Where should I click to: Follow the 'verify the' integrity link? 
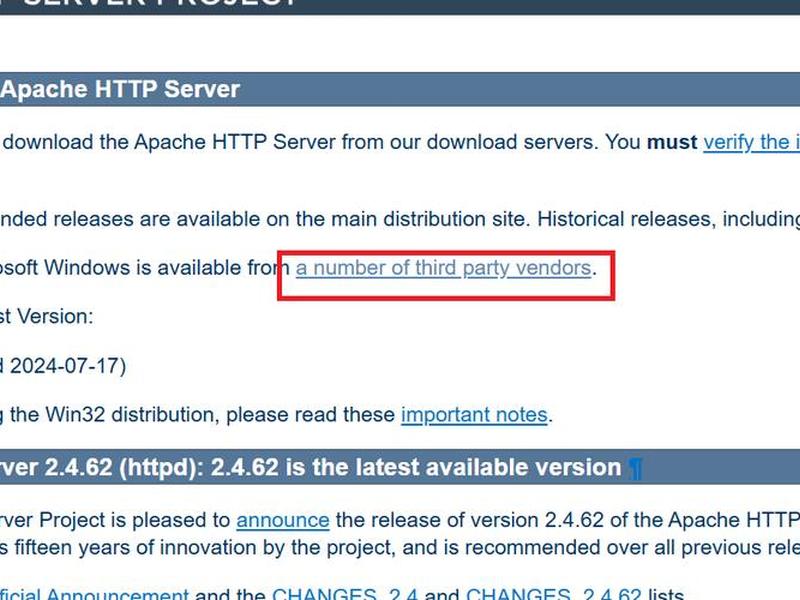pos(752,142)
